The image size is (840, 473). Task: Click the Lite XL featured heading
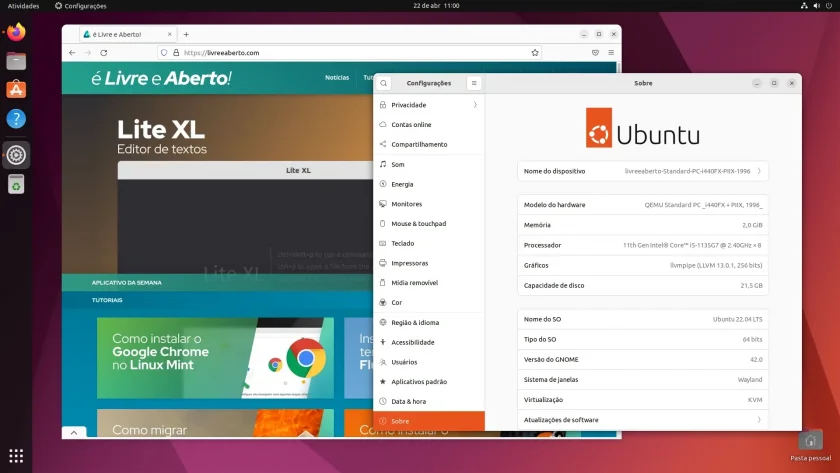pyautogui.click(x=161, y=130)
